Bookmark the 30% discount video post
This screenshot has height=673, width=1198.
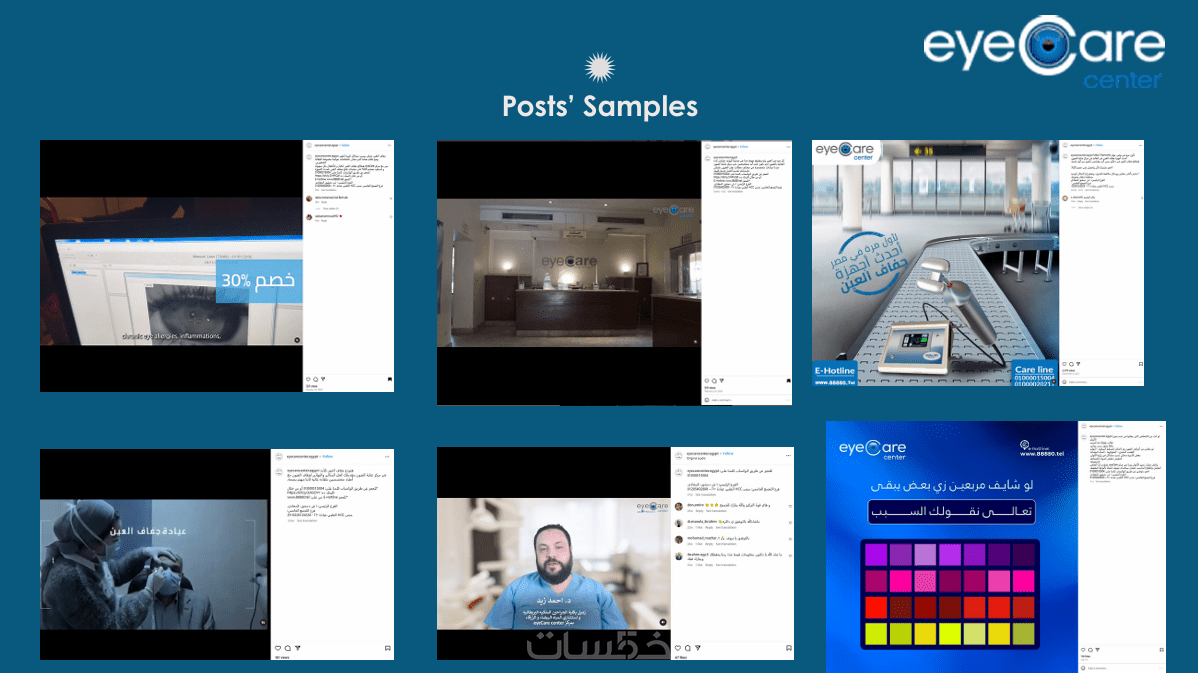[x=390, y=379]
